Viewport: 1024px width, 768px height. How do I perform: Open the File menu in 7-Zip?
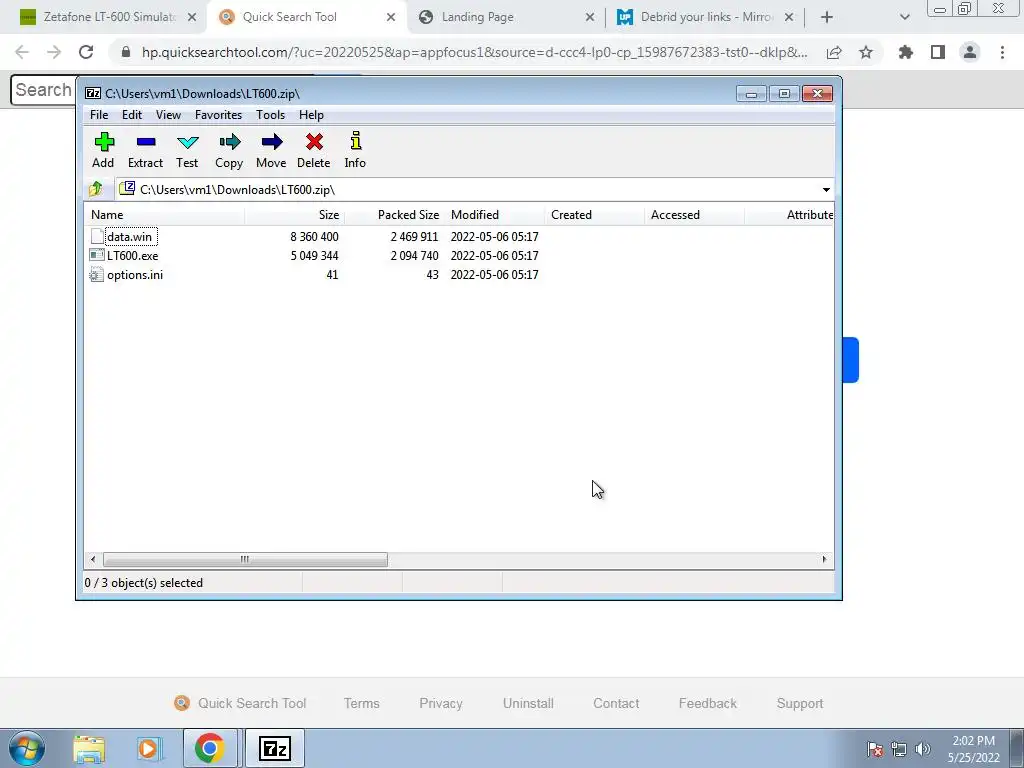click(x=99, y=115)
